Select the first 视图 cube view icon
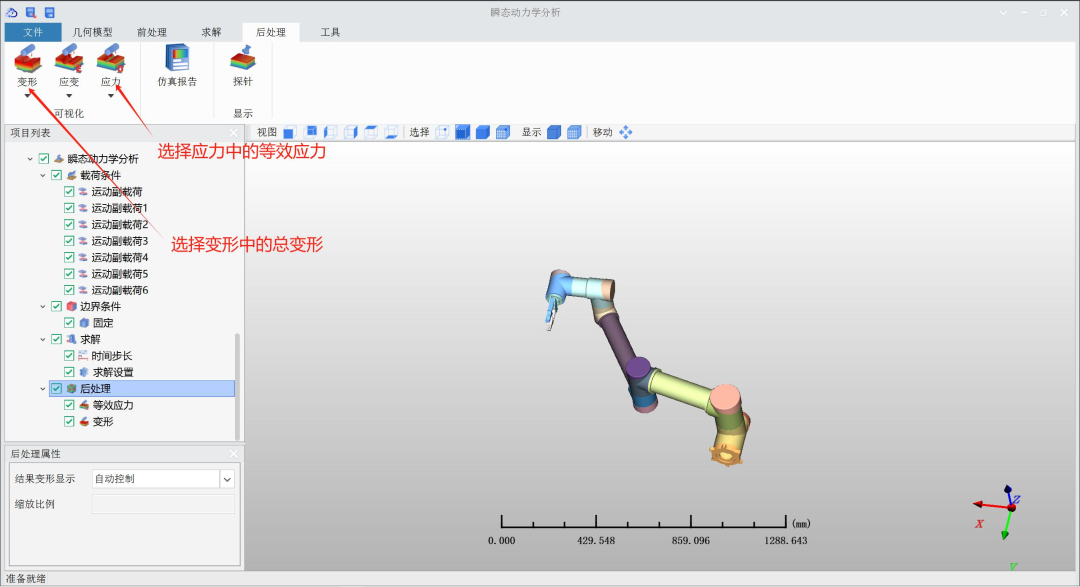Viewport: 1080px width, 587px height. [x=289, y=132]
